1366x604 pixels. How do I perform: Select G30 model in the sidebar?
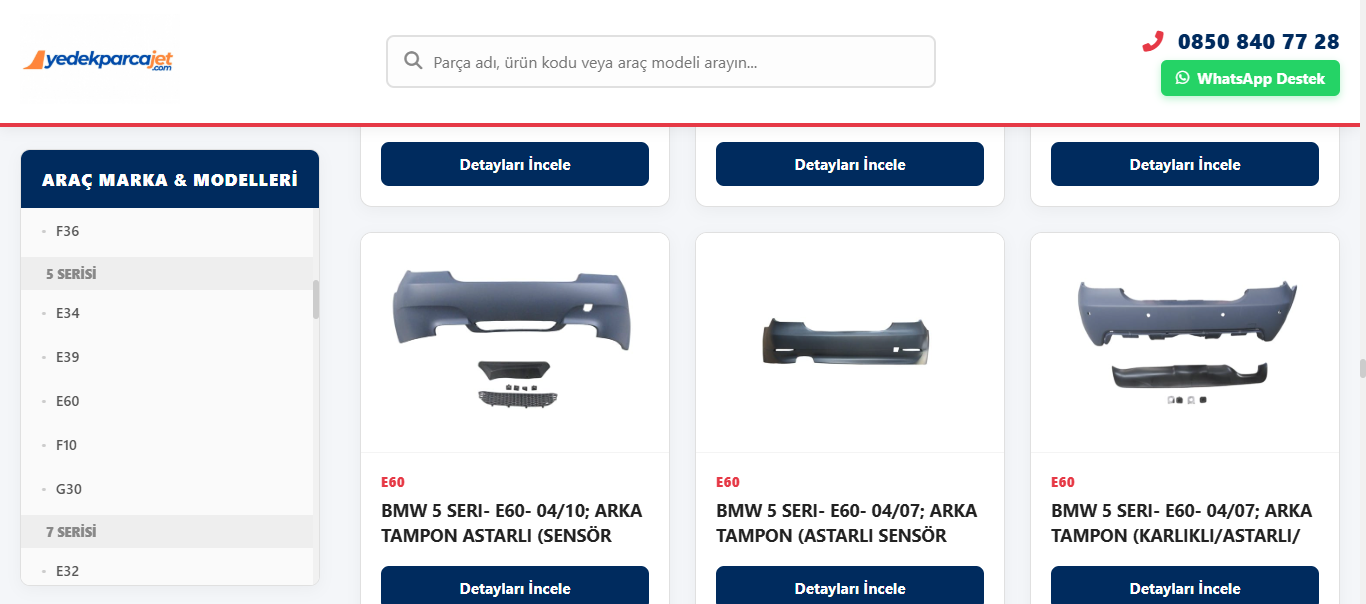(69, 488)
